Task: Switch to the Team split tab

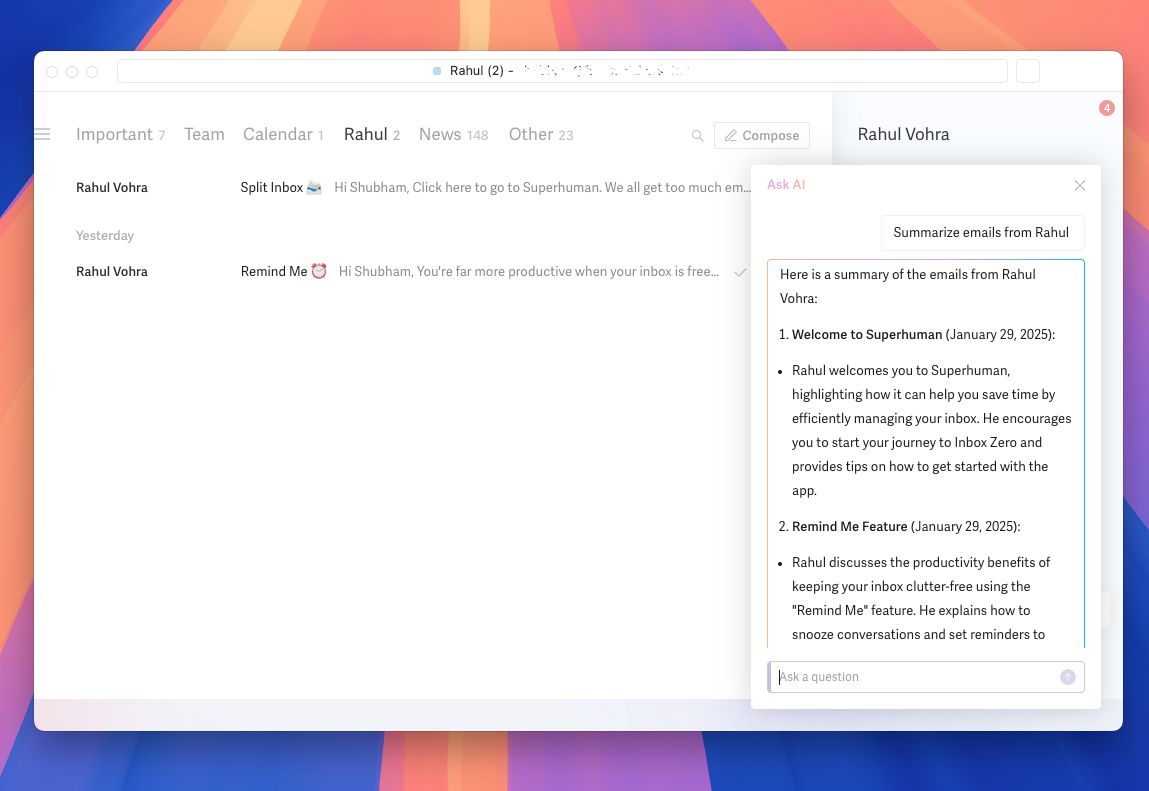Action: click(x=204, y=135)
